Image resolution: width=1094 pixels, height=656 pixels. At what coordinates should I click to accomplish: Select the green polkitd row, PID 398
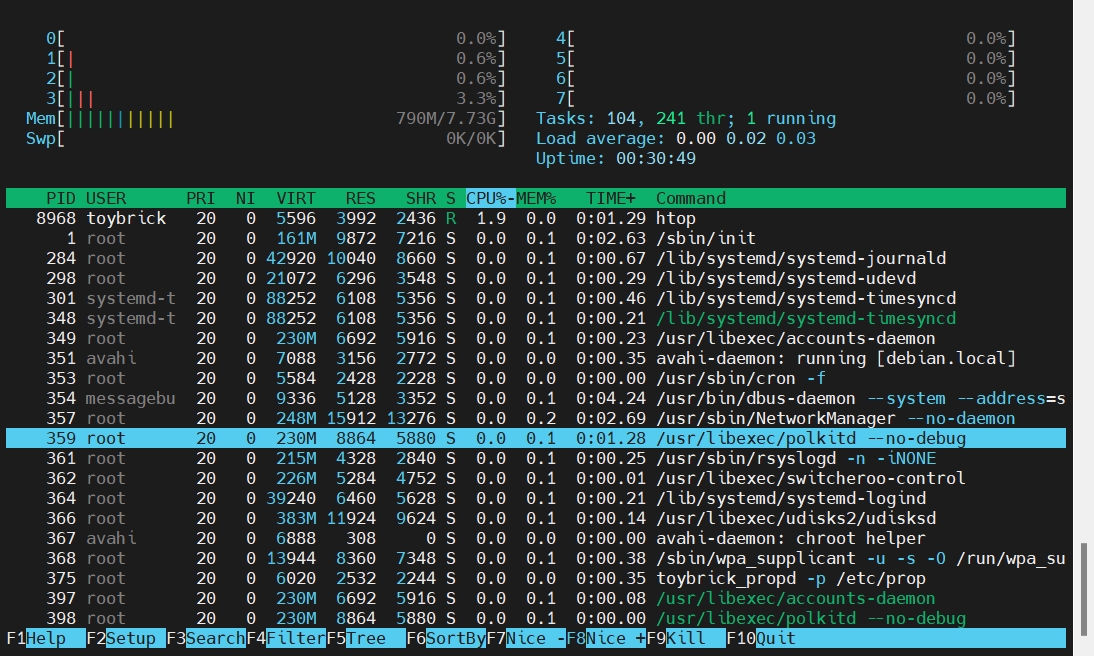(x=536, y=618)
